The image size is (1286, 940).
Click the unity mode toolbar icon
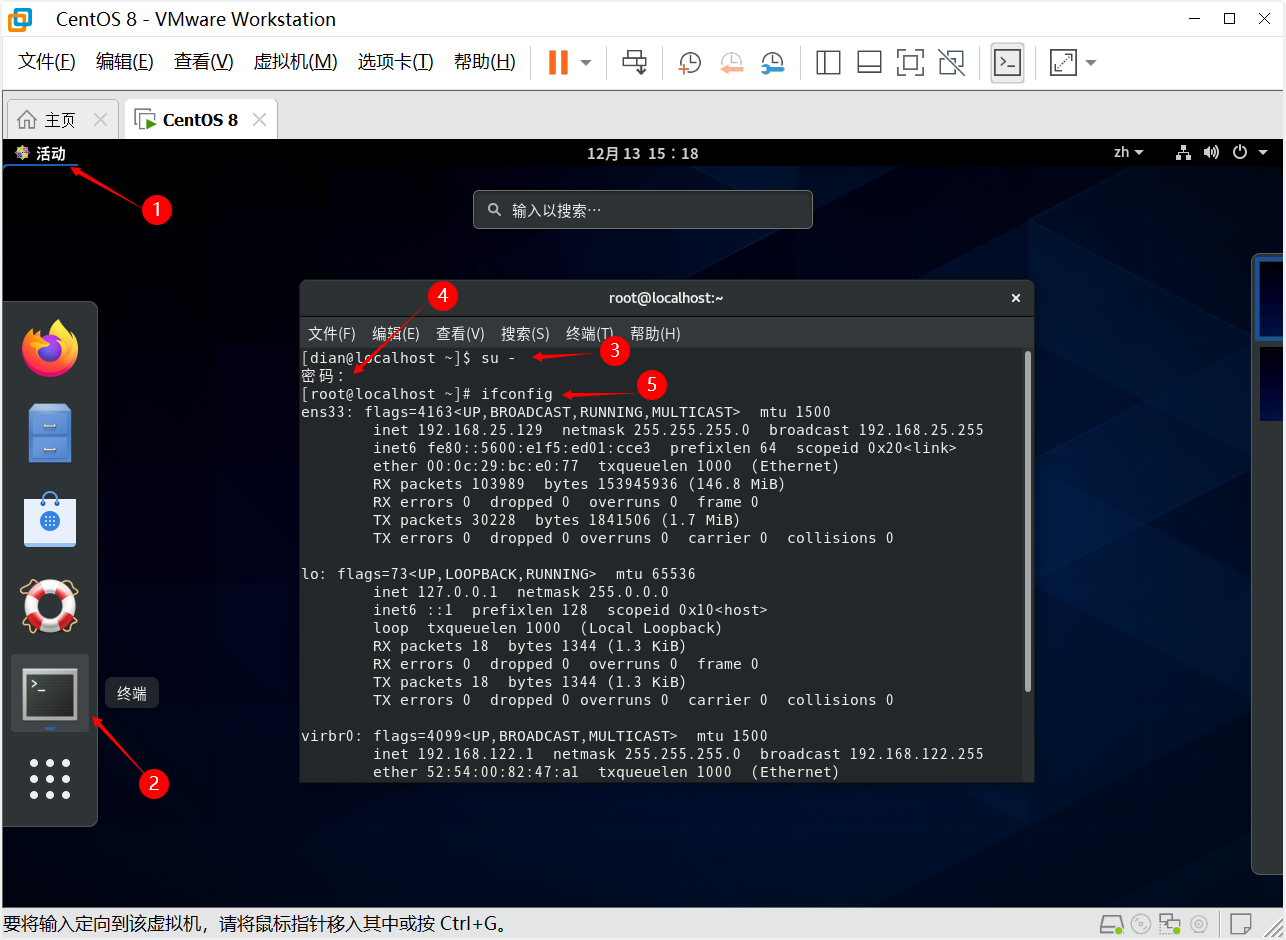(952, 62)
